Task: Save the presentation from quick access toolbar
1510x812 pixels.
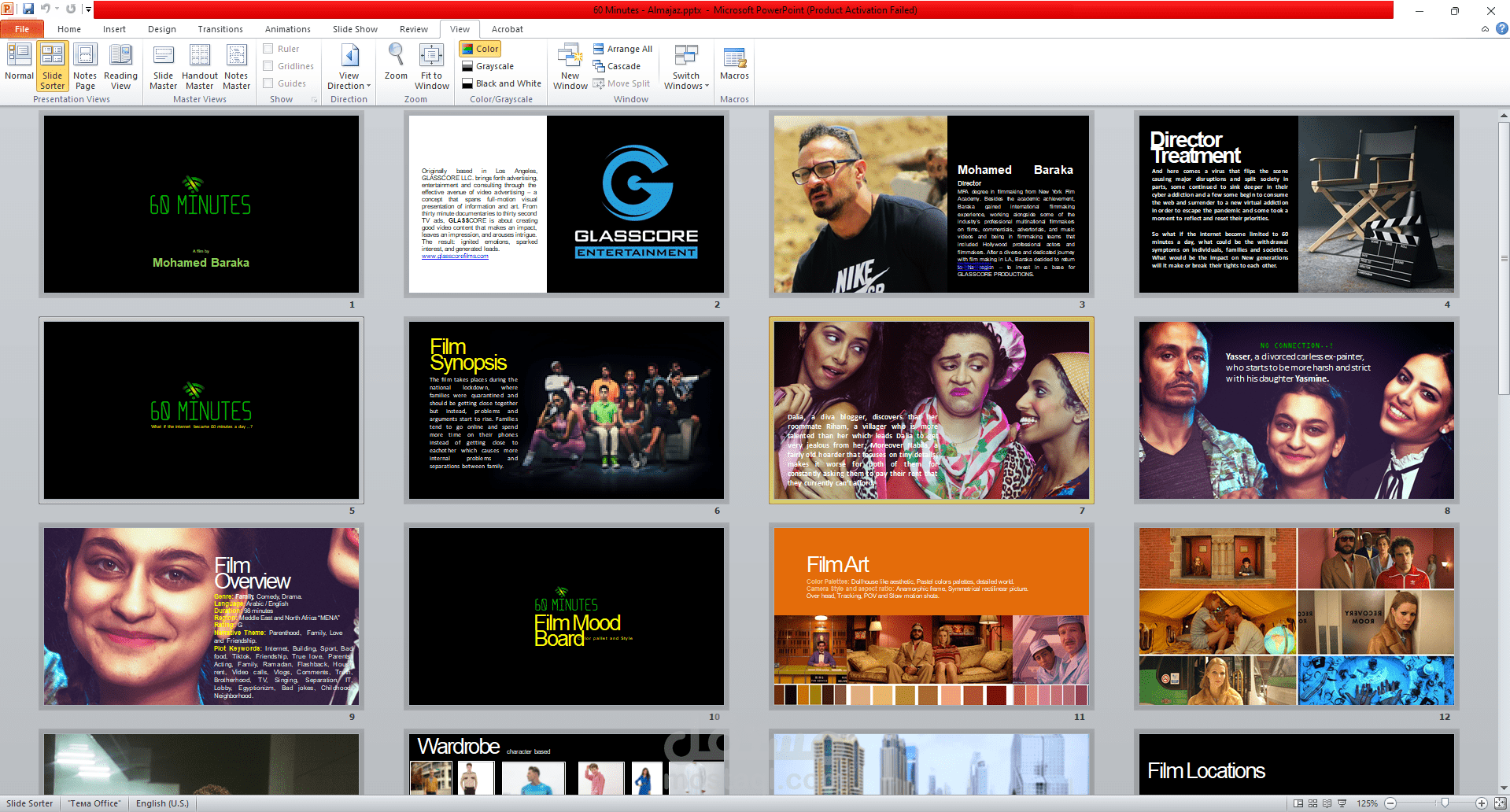Action: click(28, 9)
